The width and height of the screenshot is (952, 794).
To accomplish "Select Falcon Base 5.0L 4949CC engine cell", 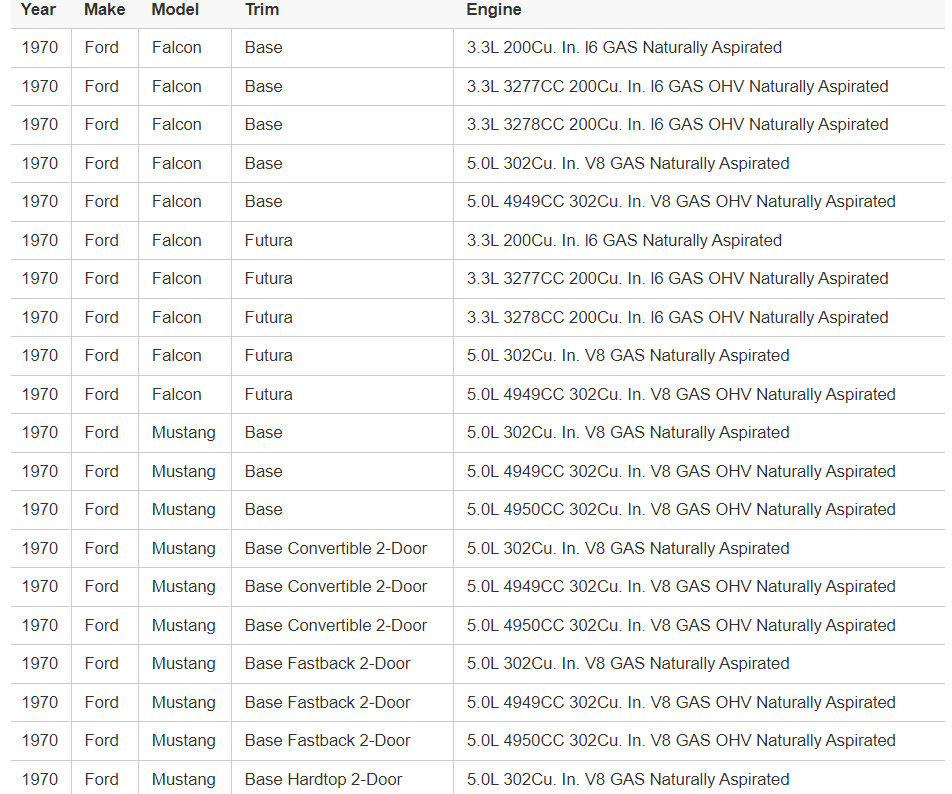I will click(681, 202).
